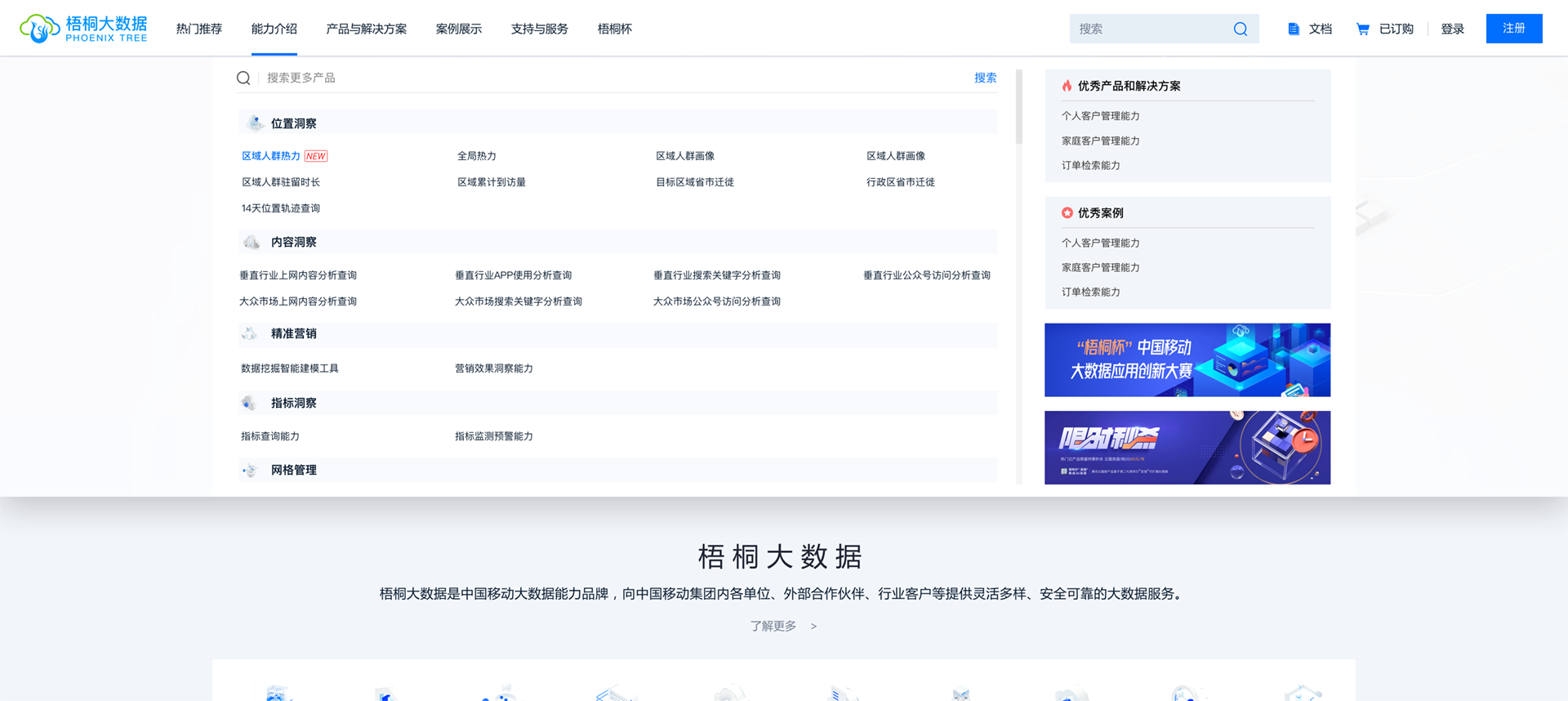Image resolution: width=1568 pixels, height=701 pixels.
Task: Click the shopping cart icon beside 已订购
Action: pyautogui.click(x=1362, y=29)
